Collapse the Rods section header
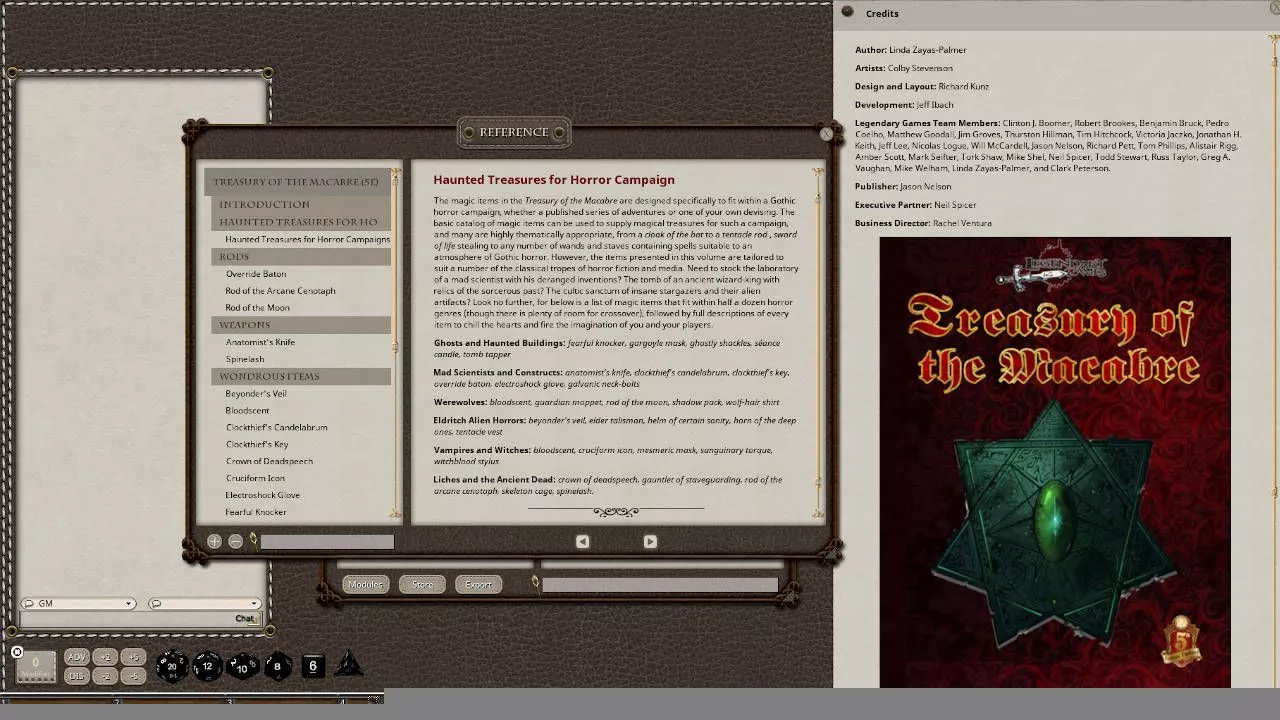This screenshot has width=1280, height=720. pyautogui.click(x=301, y=257)
